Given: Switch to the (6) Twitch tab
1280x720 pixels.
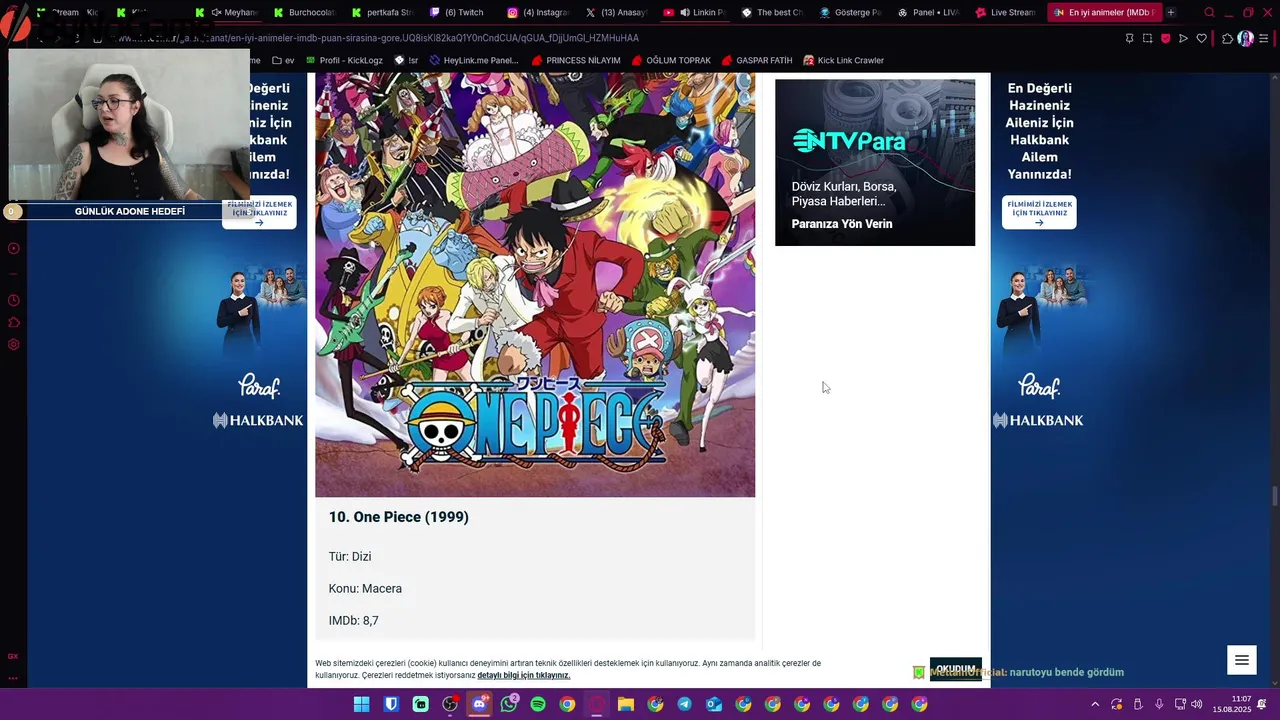Looking at the screenshot, I should (461, 12).
